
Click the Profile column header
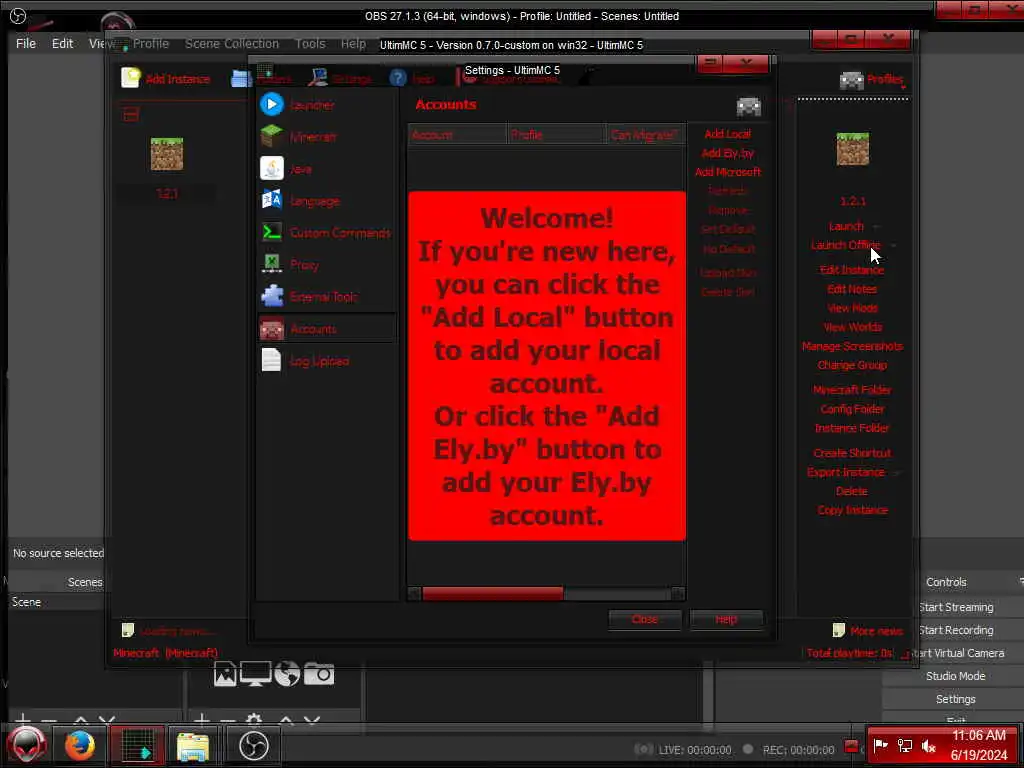tap(556, 135)
